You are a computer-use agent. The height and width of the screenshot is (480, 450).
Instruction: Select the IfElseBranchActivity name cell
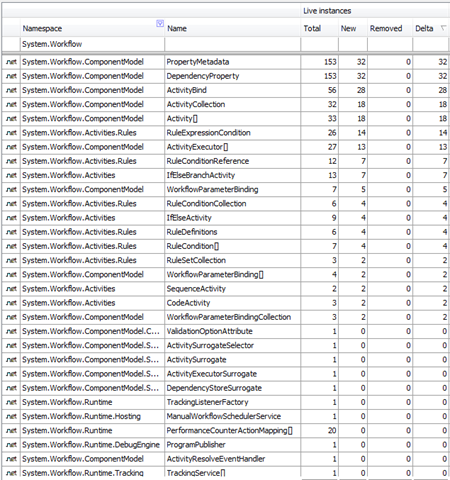(x=233, y=175)
